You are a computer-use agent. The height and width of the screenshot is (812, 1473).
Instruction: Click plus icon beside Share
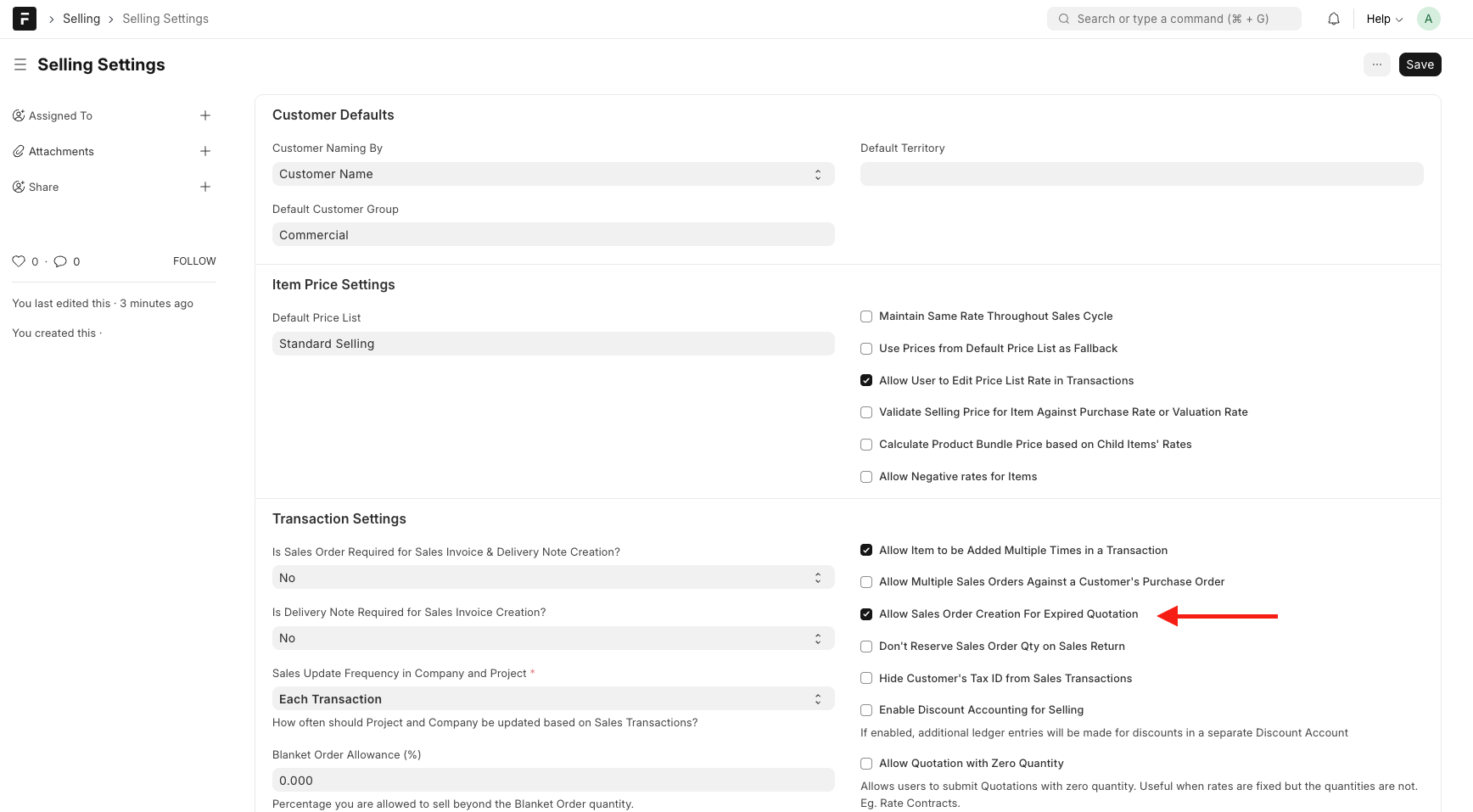point(204,187)
